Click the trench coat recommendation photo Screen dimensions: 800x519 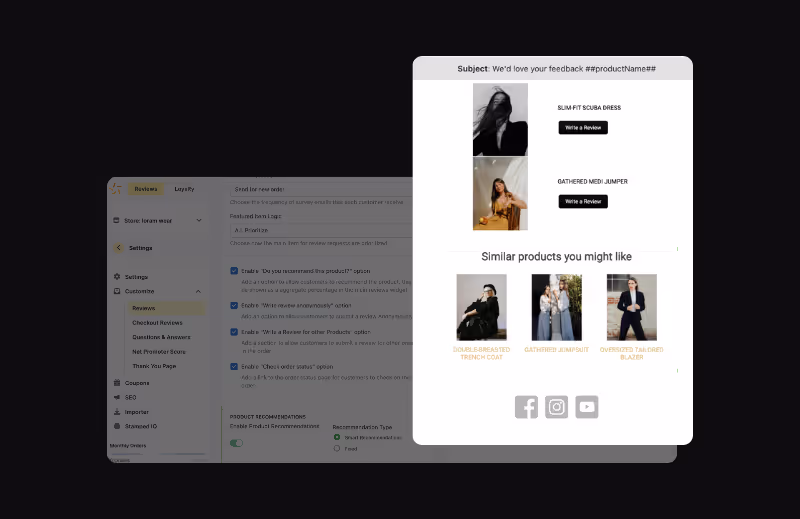click(481, 307)
